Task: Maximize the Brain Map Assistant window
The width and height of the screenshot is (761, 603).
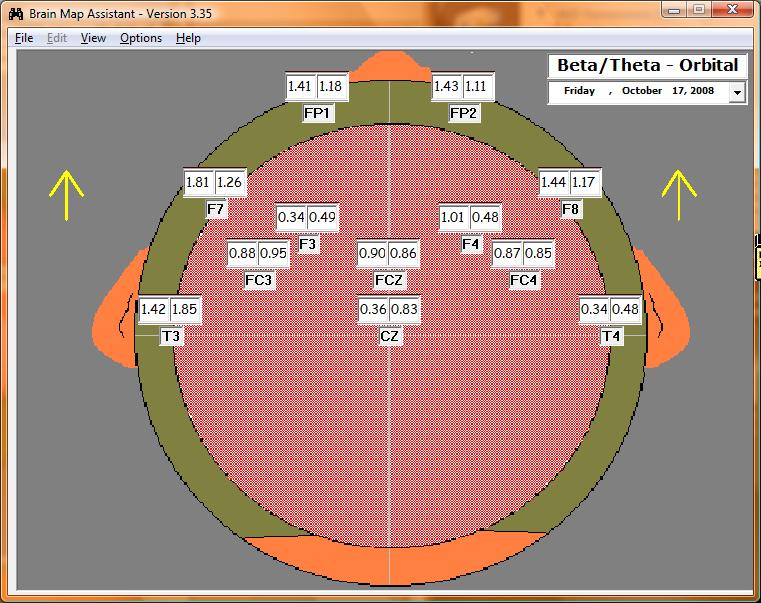Action: [698, 10]
